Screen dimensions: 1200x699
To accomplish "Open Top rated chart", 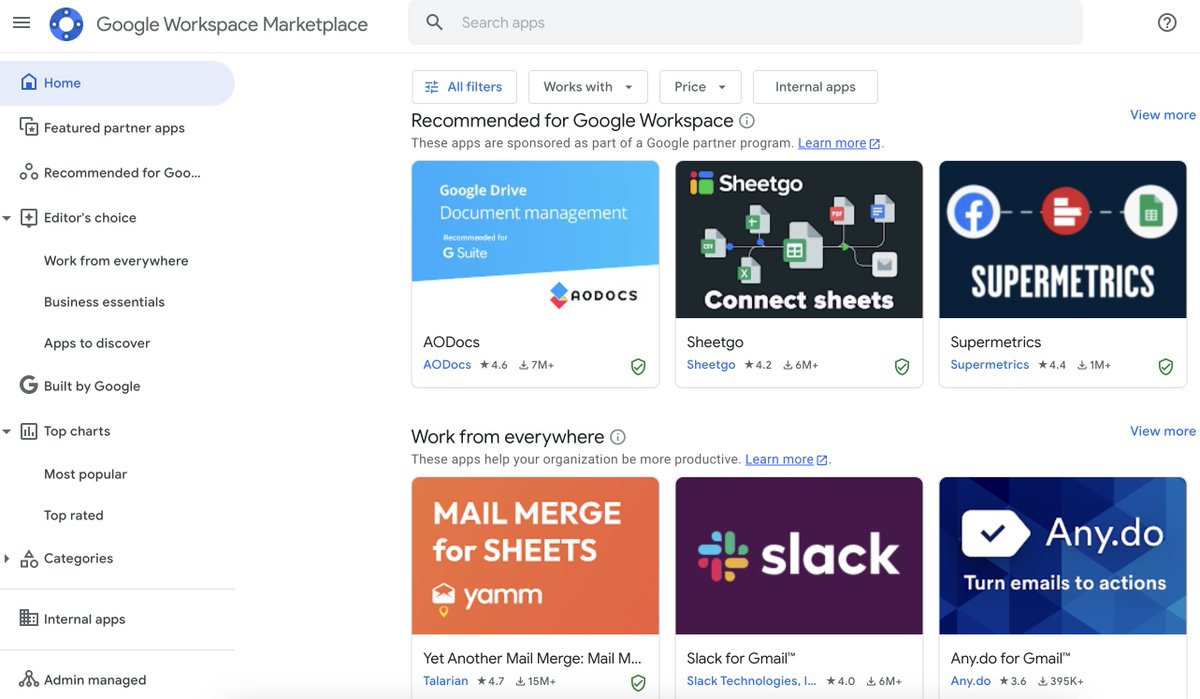I will click(x=74, y=515).
